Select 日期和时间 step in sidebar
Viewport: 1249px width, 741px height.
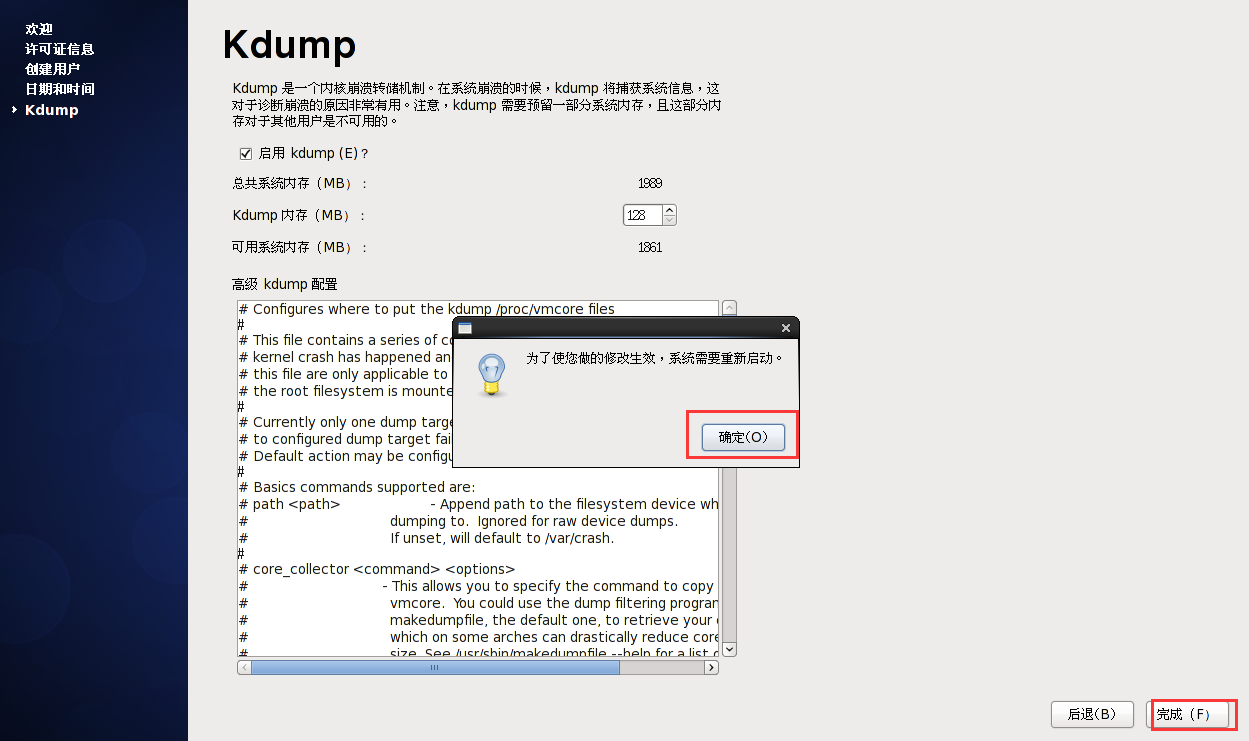[60, 89]
